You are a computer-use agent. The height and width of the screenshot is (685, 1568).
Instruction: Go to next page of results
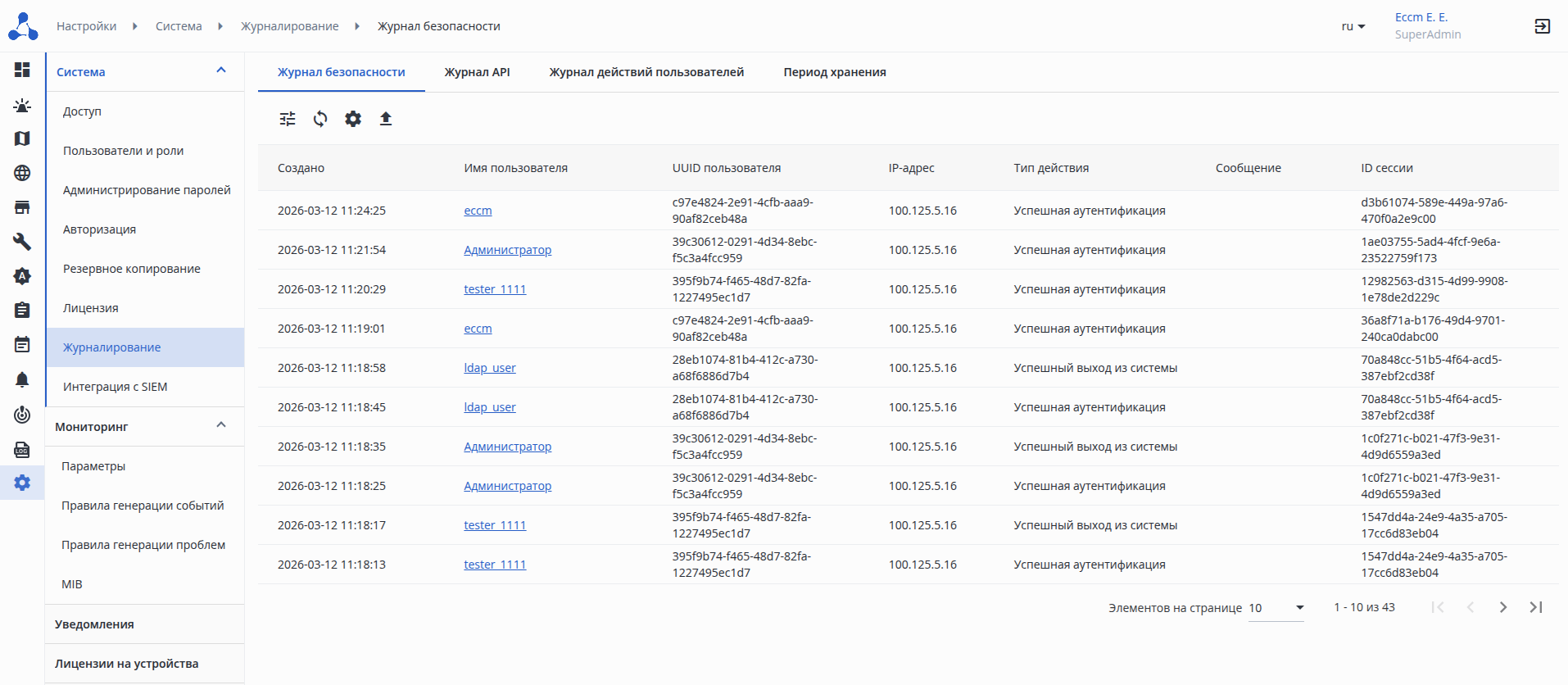[1502, 607]
